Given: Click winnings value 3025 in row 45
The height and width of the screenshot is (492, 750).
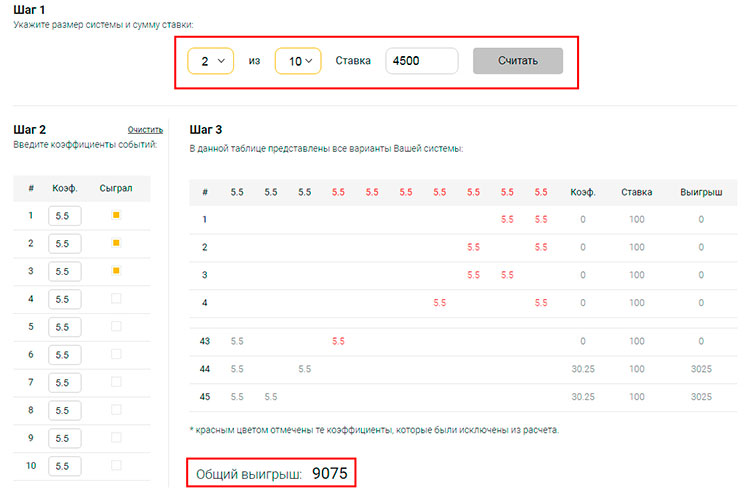Looking at the screenshot, I should pos(701,396).
